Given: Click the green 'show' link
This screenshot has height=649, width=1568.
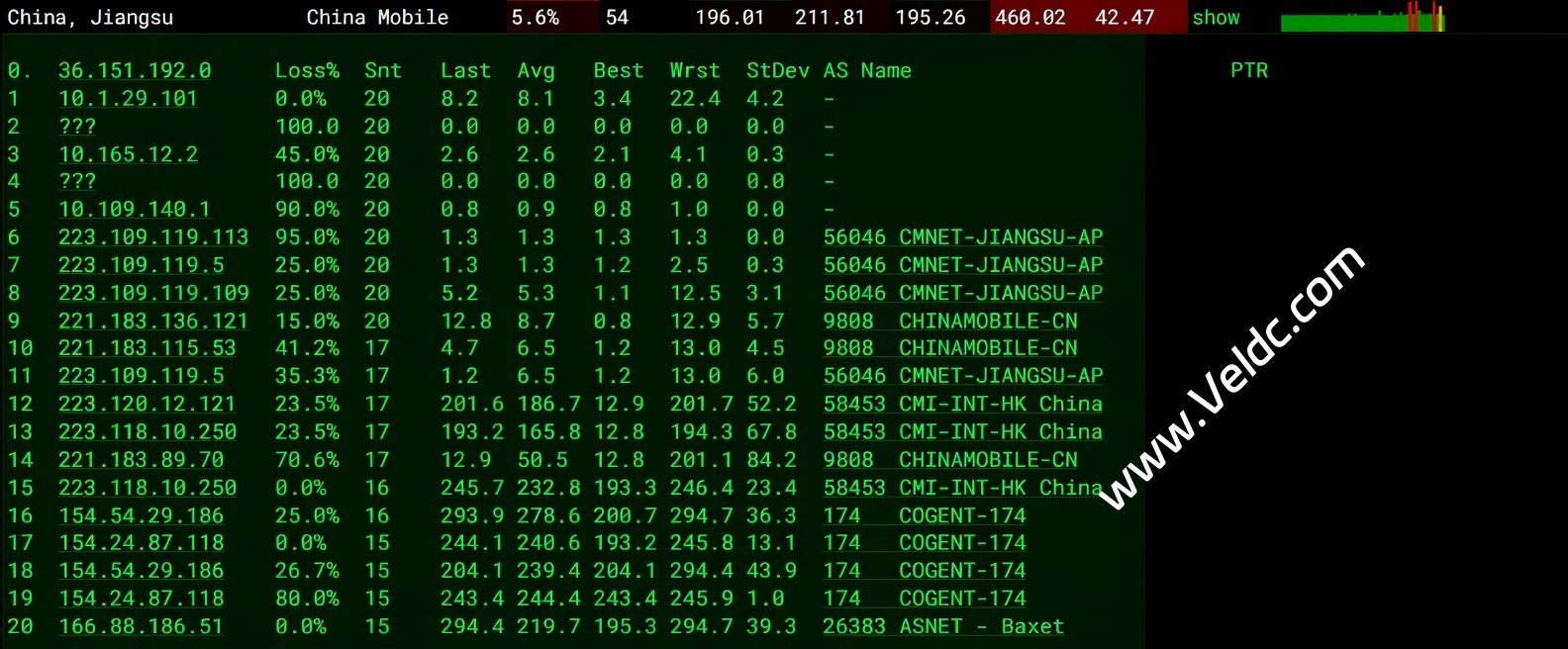Looking at the screenshot, I should pos(1215,18).
